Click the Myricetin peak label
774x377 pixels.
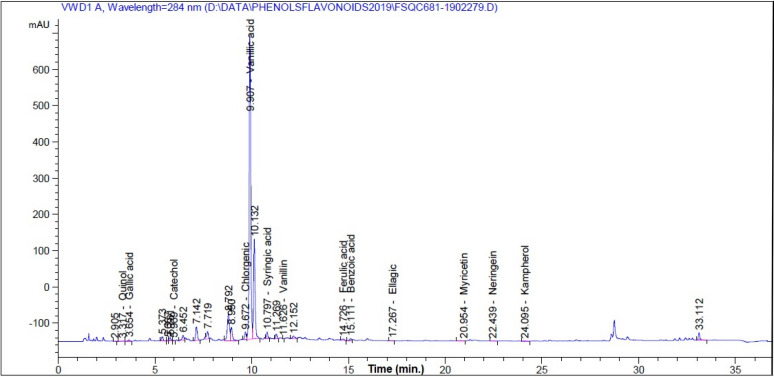coord(464,274)
